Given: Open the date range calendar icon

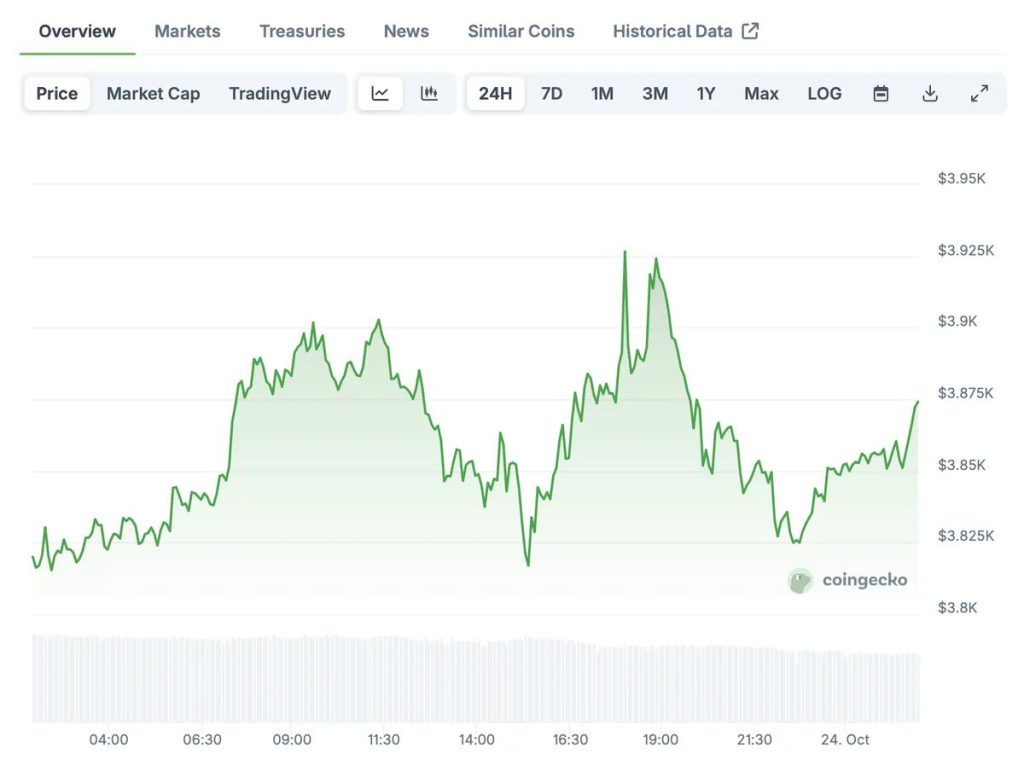Looking at the screenshot, I should click(x=881, y=93).
